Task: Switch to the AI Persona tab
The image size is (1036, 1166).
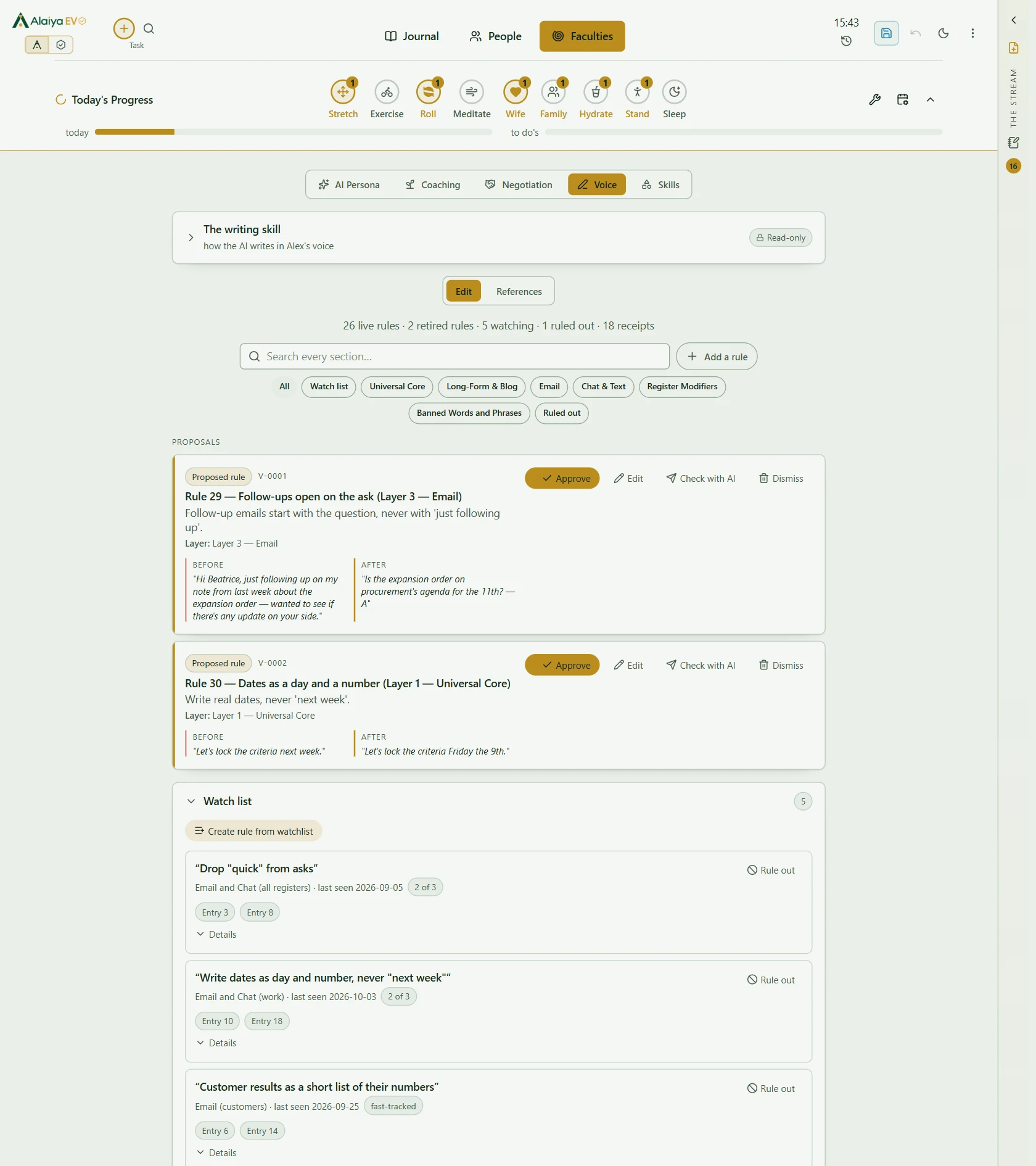Action: pos(349,184)
